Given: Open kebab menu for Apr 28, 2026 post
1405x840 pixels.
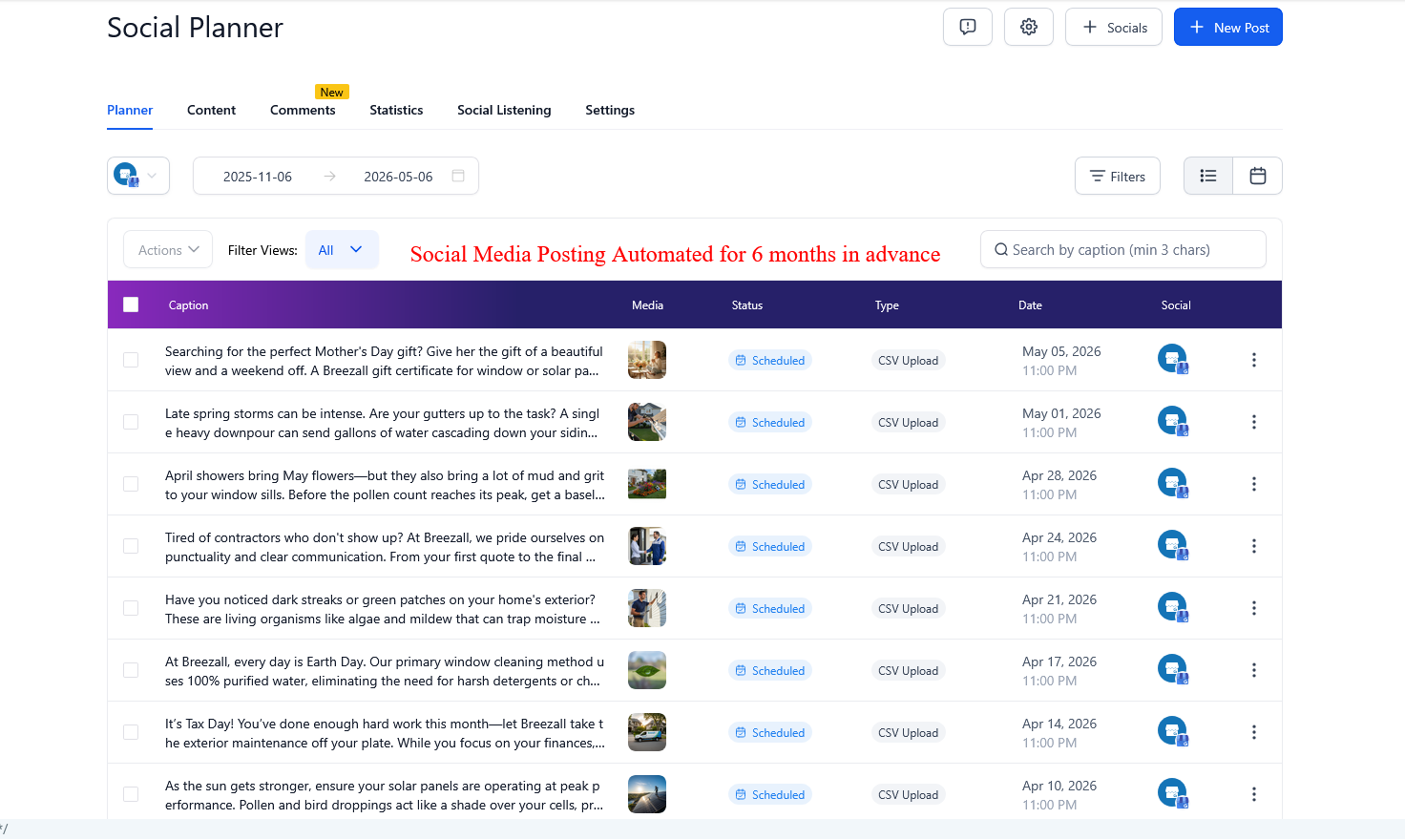Looking at the screenshot, I should [x=1254, y=484].
